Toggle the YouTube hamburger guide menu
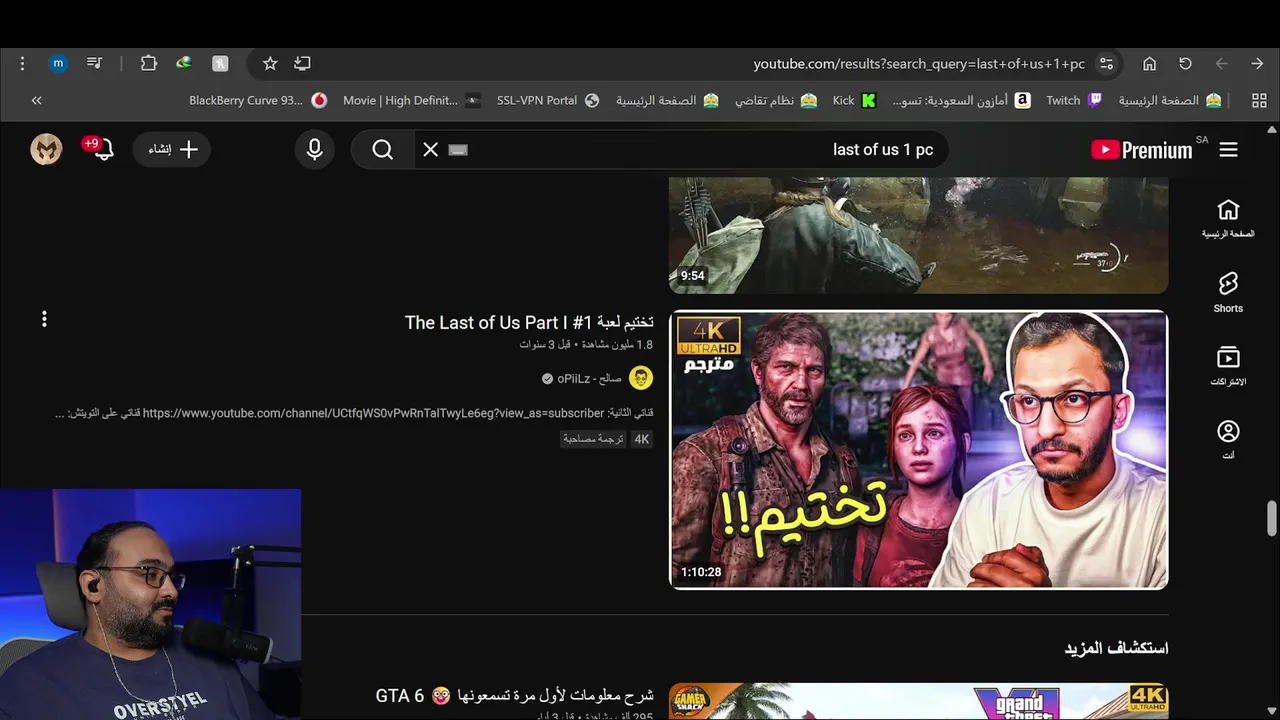Viewport: 1280px width, 720px height. click(x=1229, y=149)
